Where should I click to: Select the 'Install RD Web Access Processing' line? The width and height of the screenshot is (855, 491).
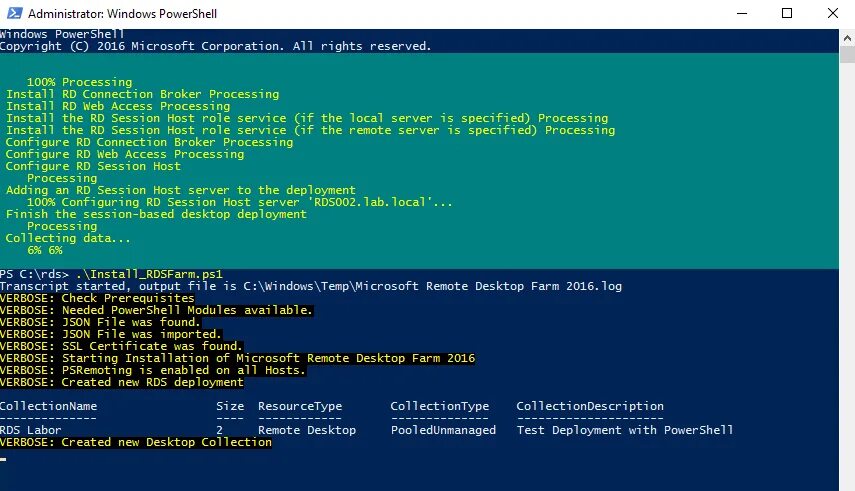118,106
